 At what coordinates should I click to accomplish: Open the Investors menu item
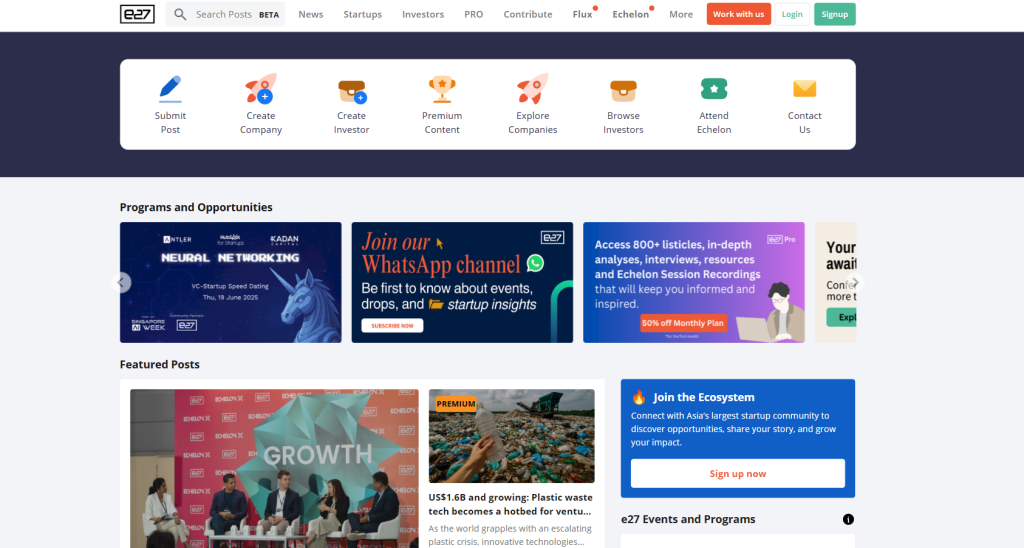point(423,14)
